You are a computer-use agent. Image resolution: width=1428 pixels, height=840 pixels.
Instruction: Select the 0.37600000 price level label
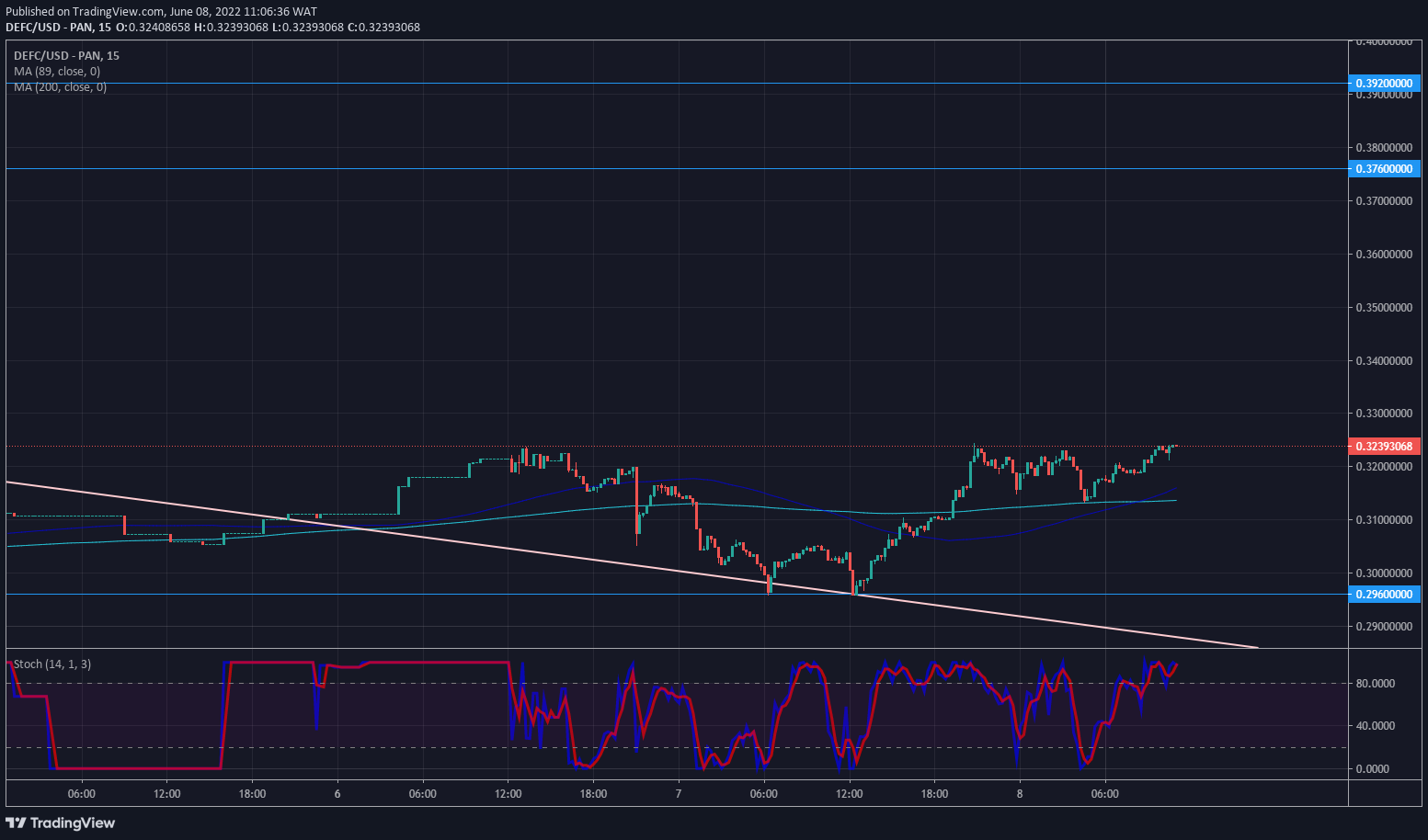[x=1384, y=168]
